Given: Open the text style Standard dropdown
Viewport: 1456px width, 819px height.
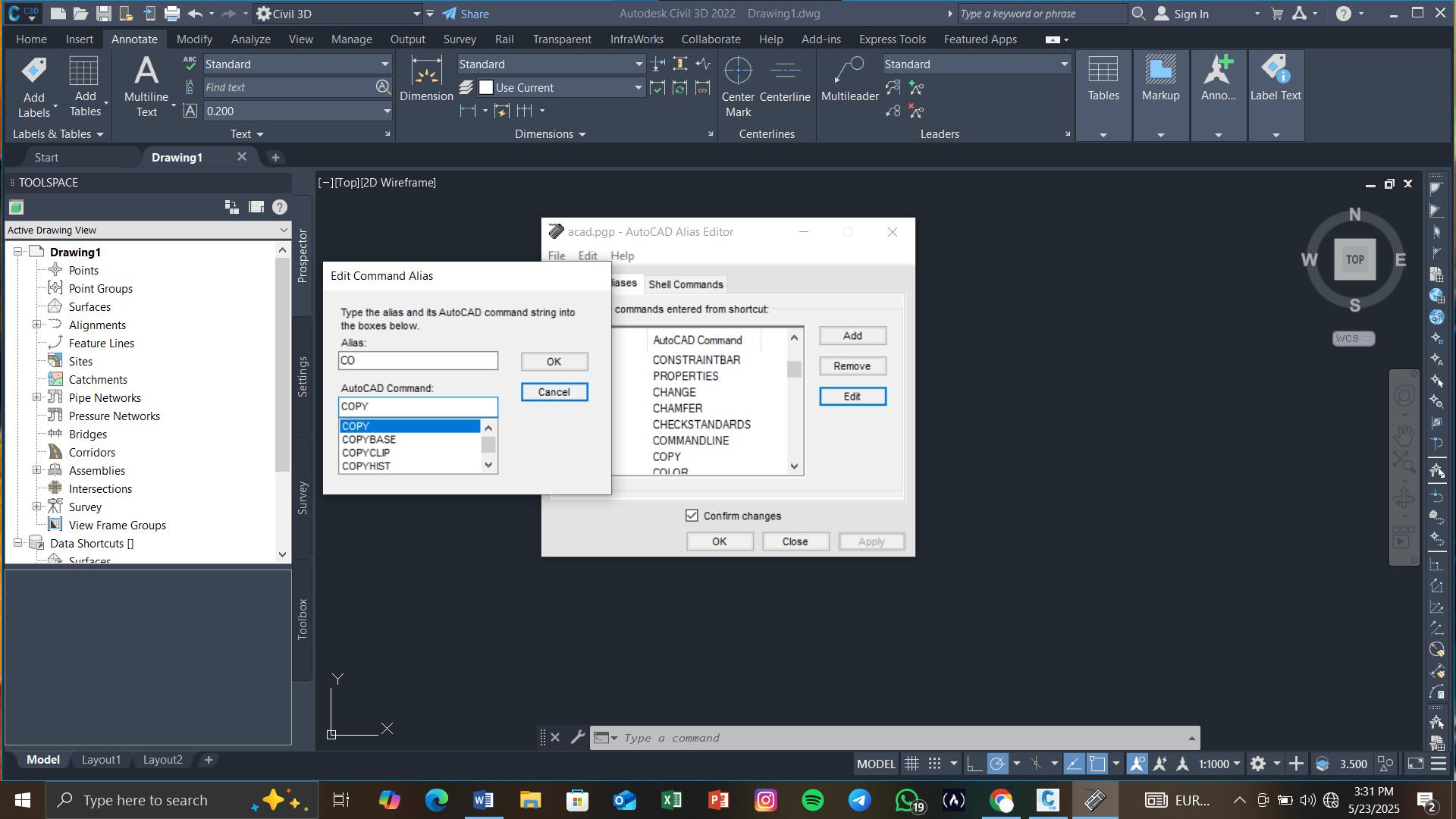Looking at the screenshot, I should click(x=384, y=64).
